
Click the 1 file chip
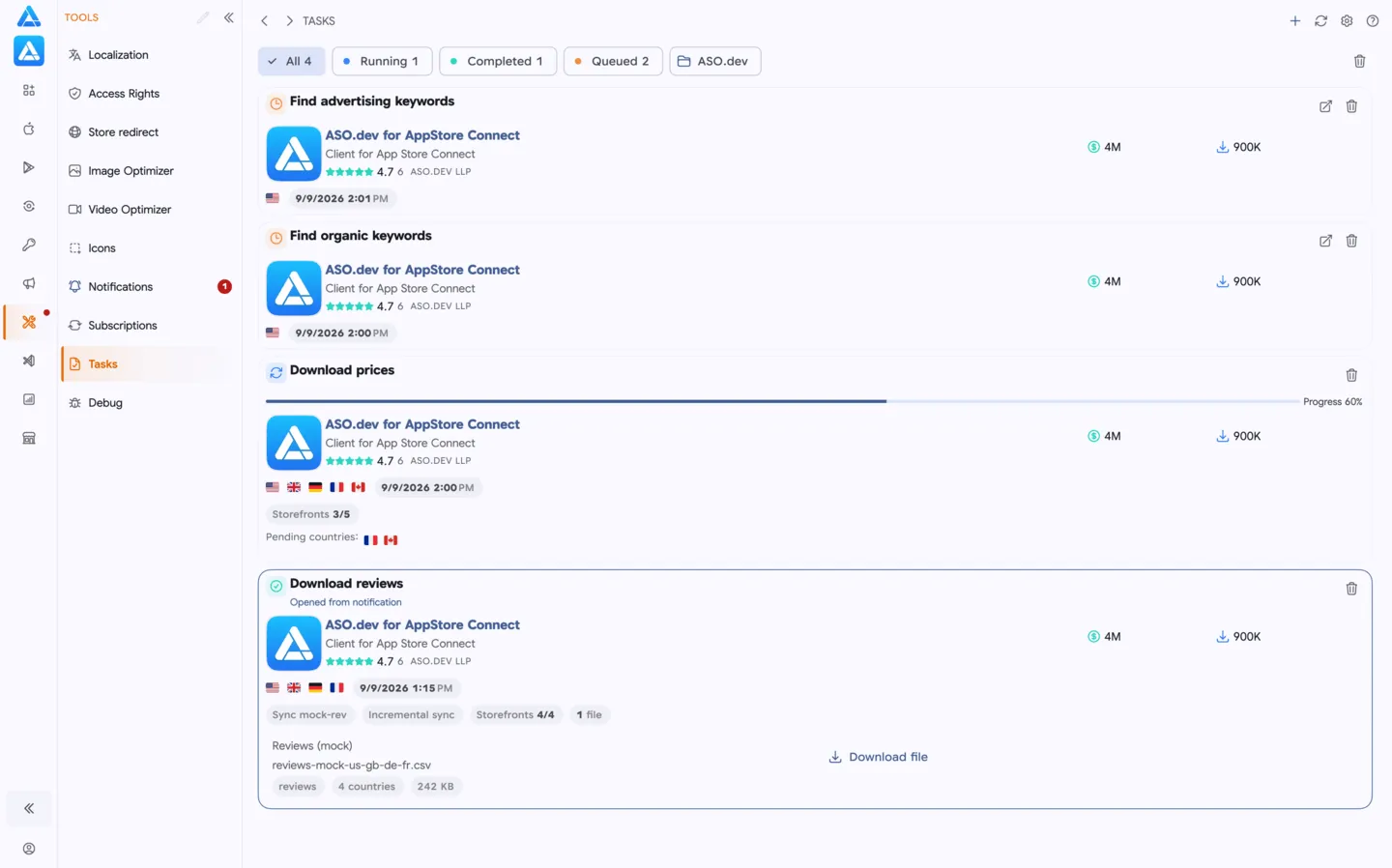pyautogui.click(x=589, y=715)
